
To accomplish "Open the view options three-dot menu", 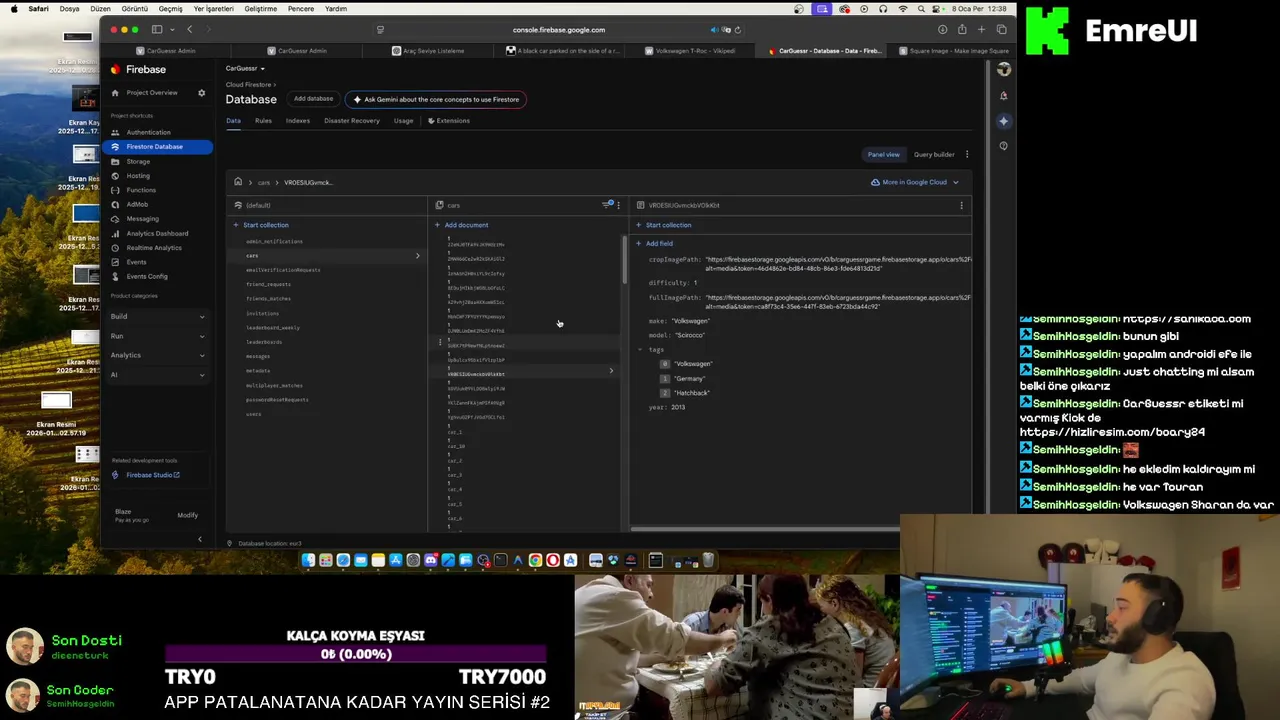I will [x=967, y=154].
